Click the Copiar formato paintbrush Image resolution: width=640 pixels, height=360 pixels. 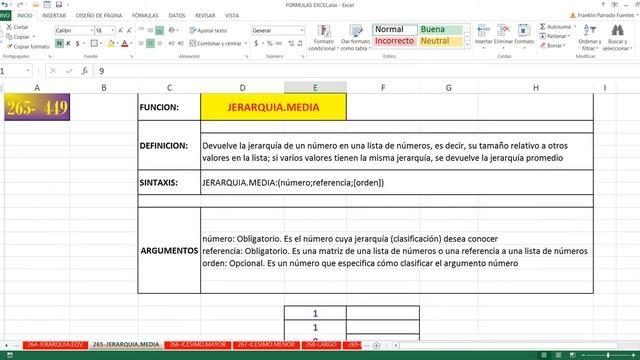[28, 47]
